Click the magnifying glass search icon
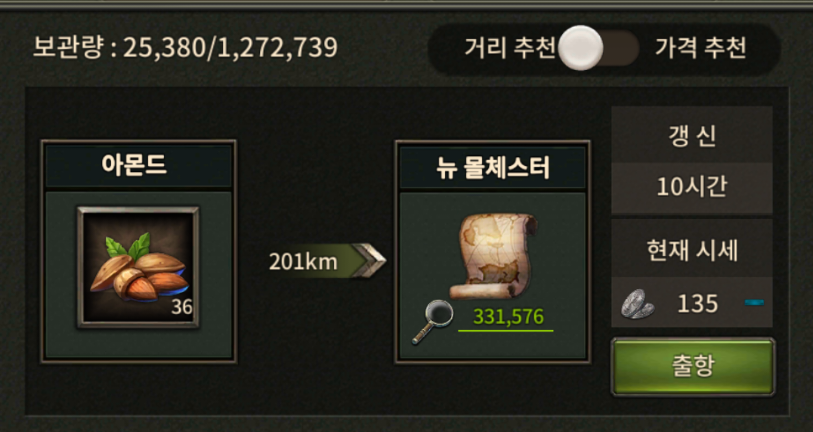Viewport: 813px width, 432px height. [432, 322]
